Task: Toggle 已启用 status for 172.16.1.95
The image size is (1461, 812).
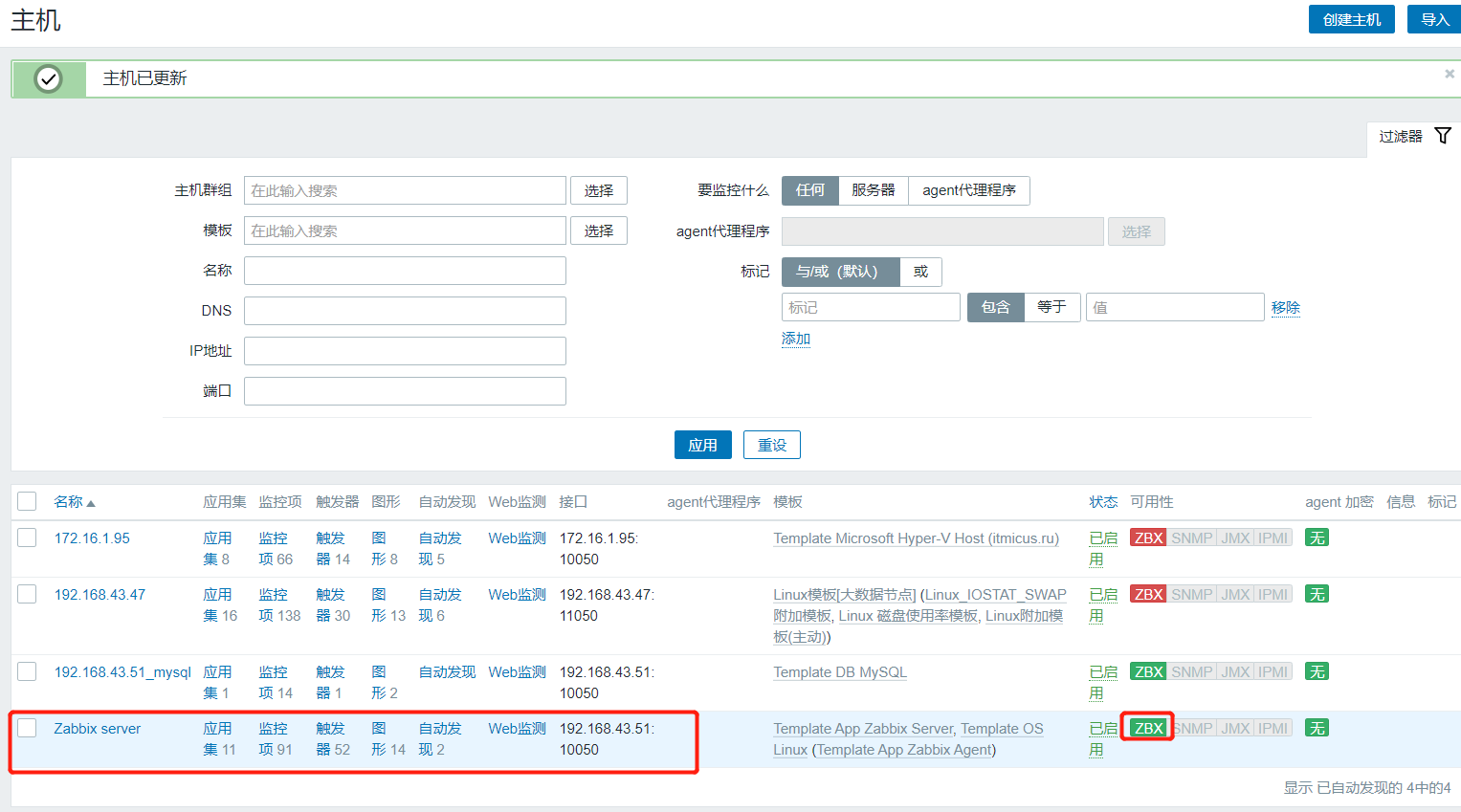Action: point(1103,548)
